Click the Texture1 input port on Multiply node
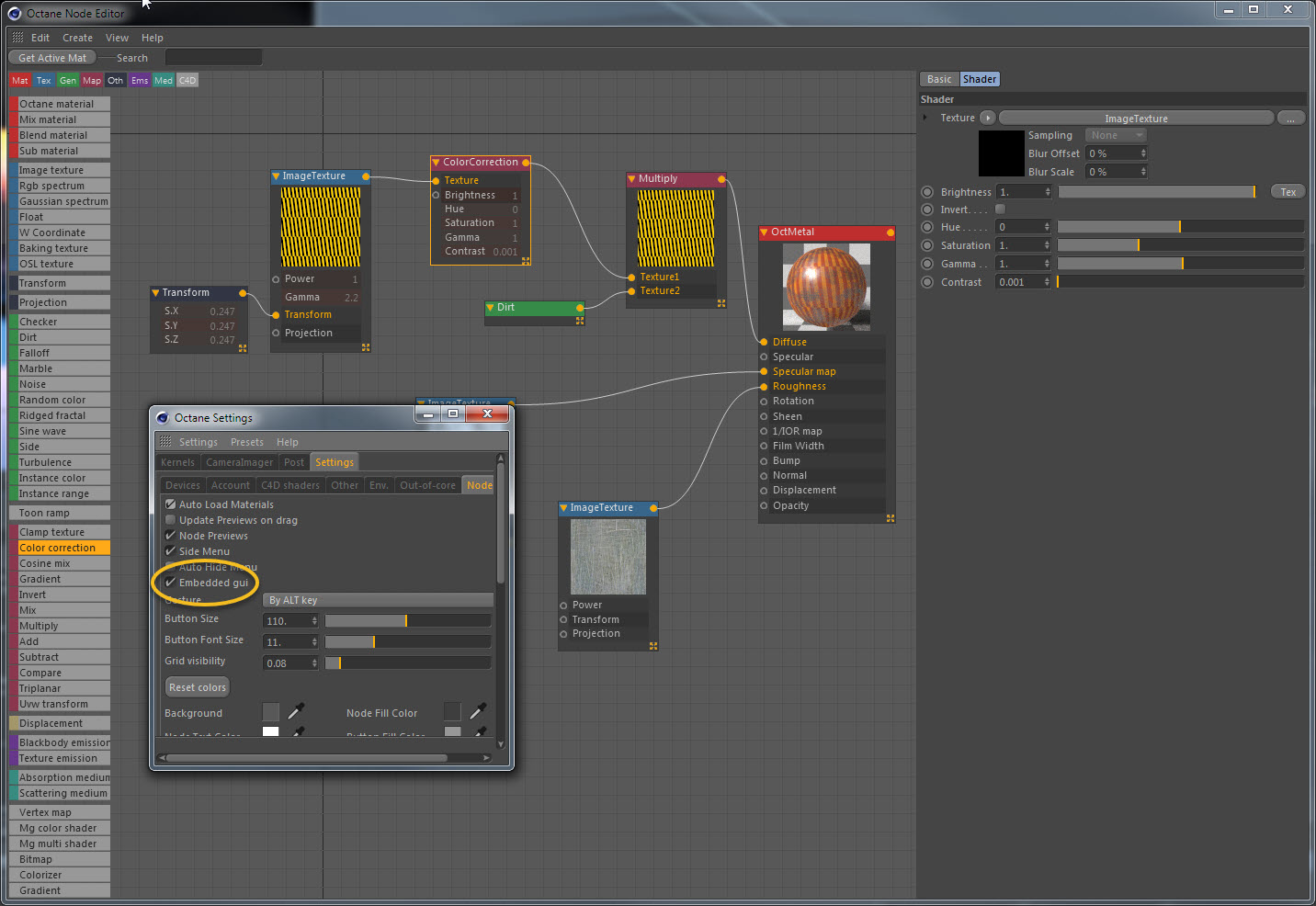The height and width of the screenshot is (906, 1316). tap(631, 277)
